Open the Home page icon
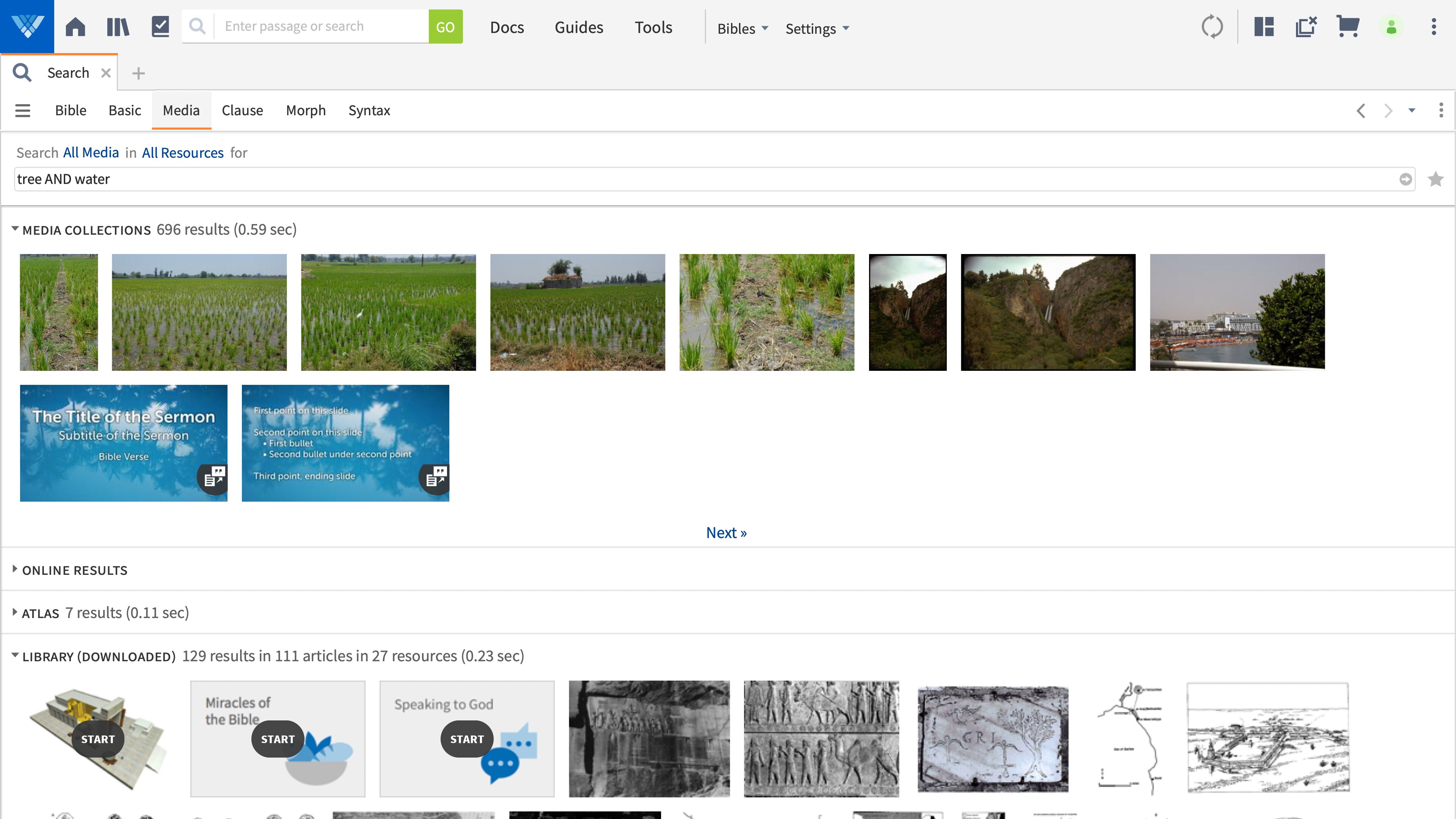Viewport: 1456px width, 819px height. pos(75,27)
